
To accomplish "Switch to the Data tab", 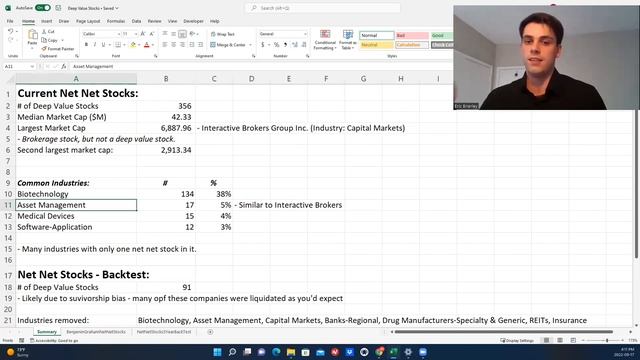I will tap(136, 21).
